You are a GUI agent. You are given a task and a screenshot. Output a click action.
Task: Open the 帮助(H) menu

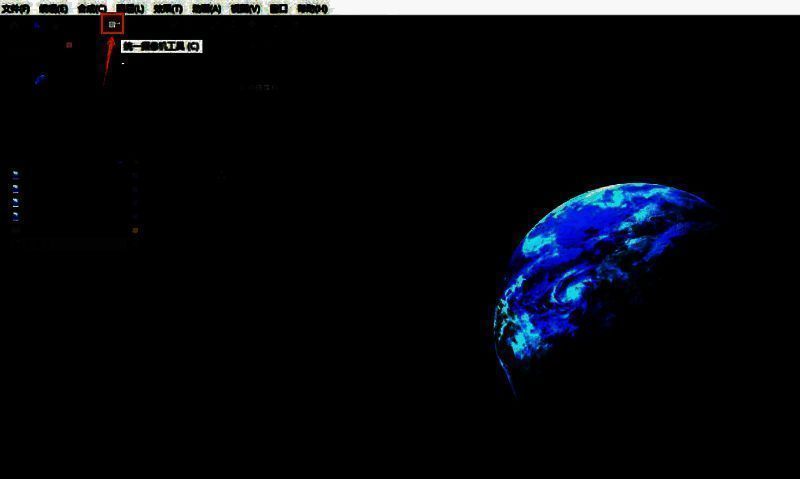(x=311, y=8)
